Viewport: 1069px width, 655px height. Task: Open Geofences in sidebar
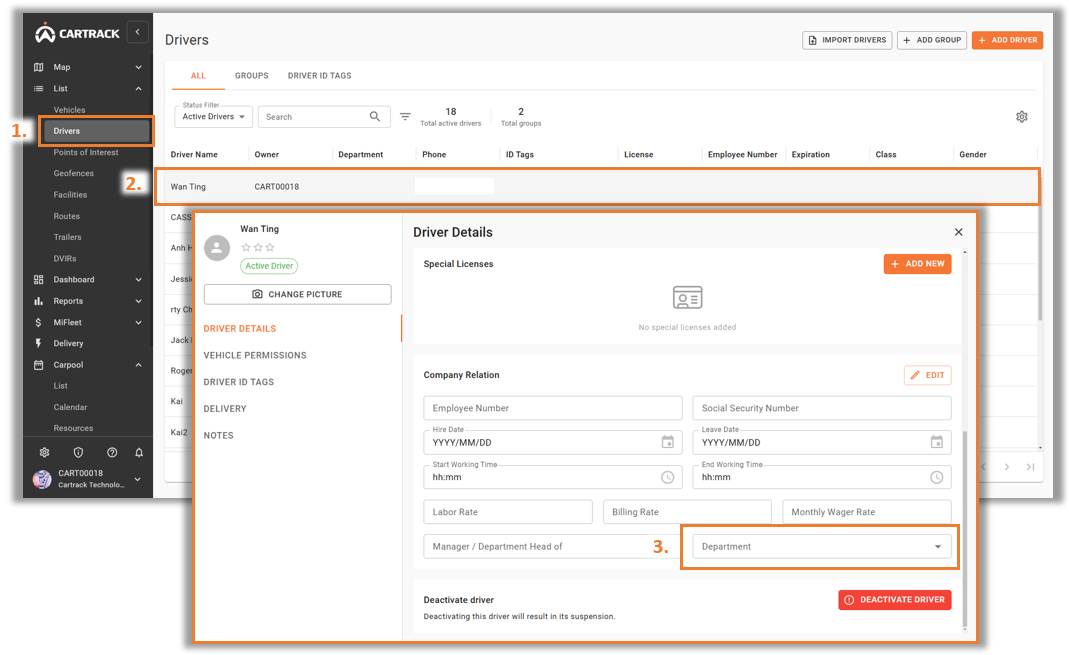pyautogui.click(x=74, y=173)
